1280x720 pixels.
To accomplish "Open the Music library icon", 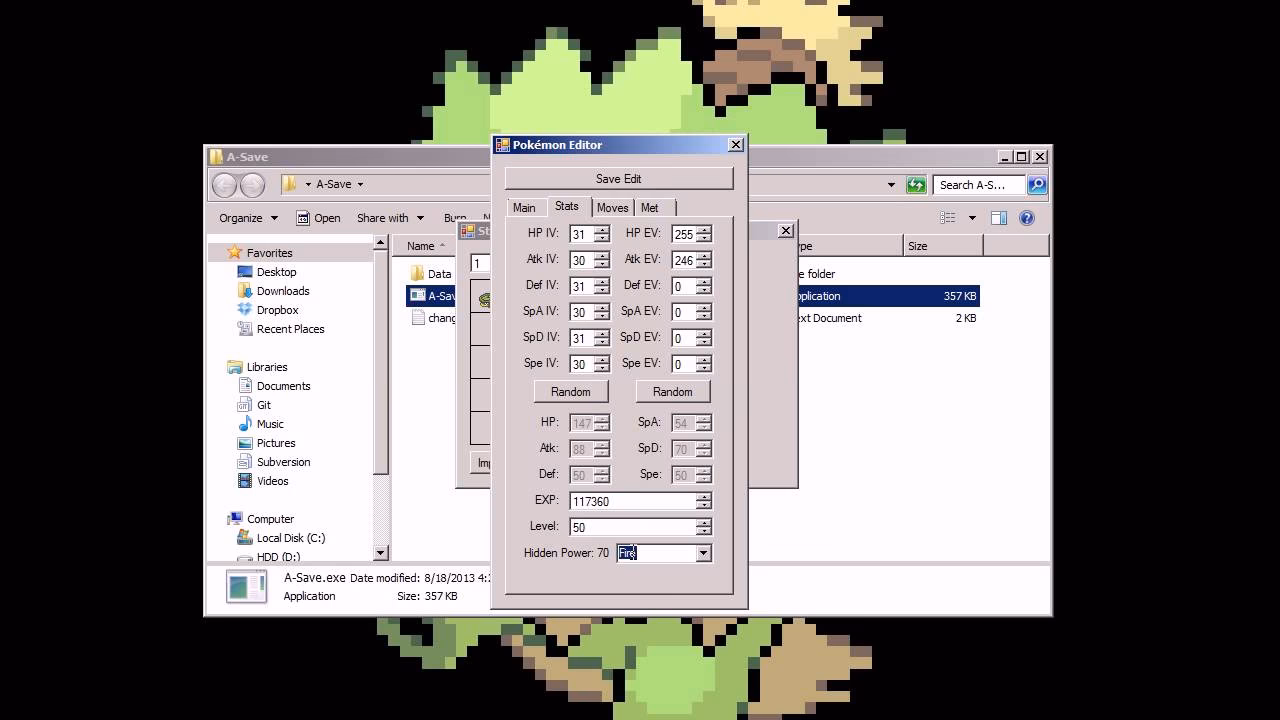I will pos(245,424).
